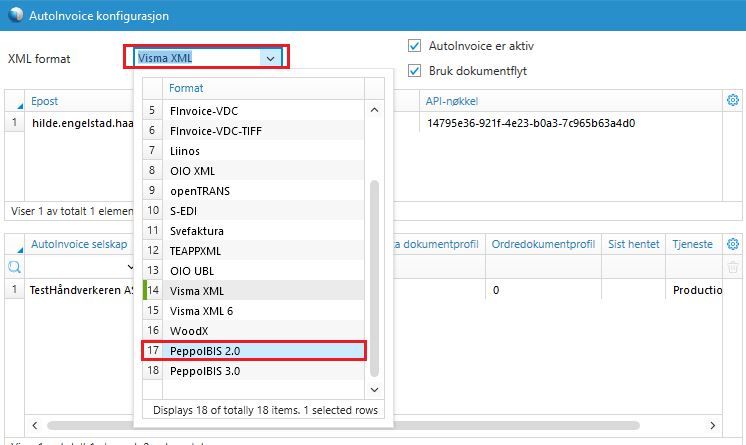
Task: Click the AutoInvoice globe icon in title bar
Action: [16, 15]
